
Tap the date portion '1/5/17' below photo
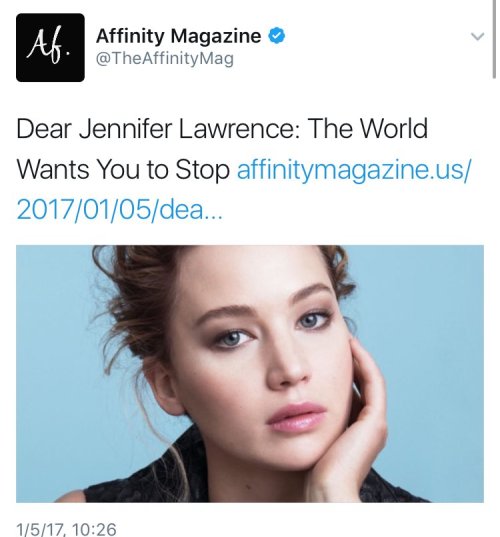40,529
